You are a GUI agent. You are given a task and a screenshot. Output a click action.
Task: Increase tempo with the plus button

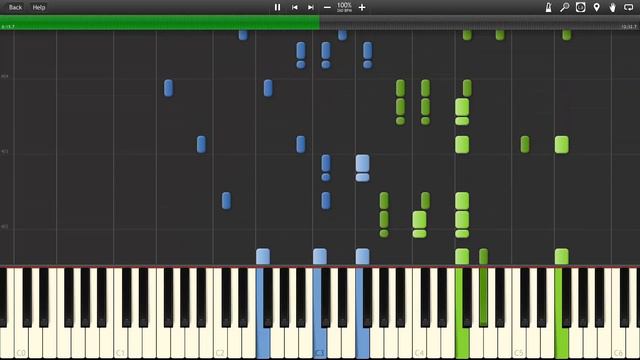(x=362, y=7)
